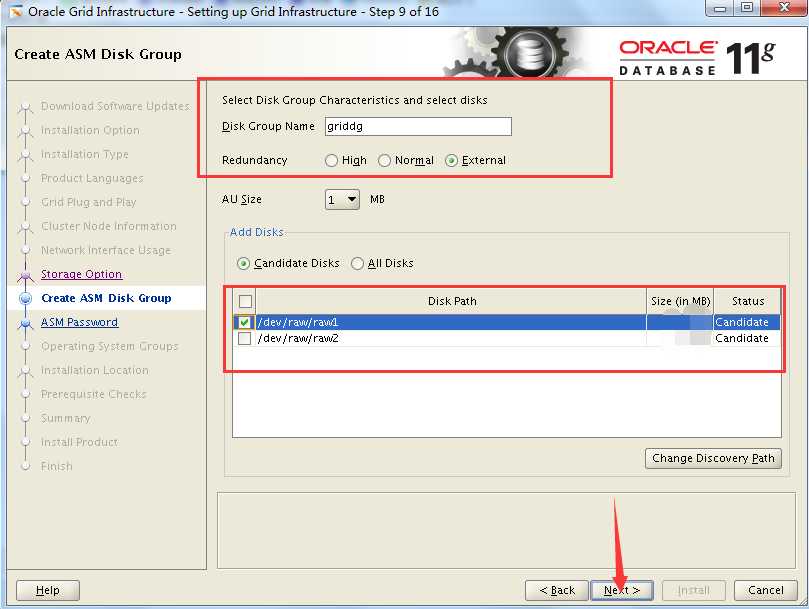Open the Storage Option step link

82,274
